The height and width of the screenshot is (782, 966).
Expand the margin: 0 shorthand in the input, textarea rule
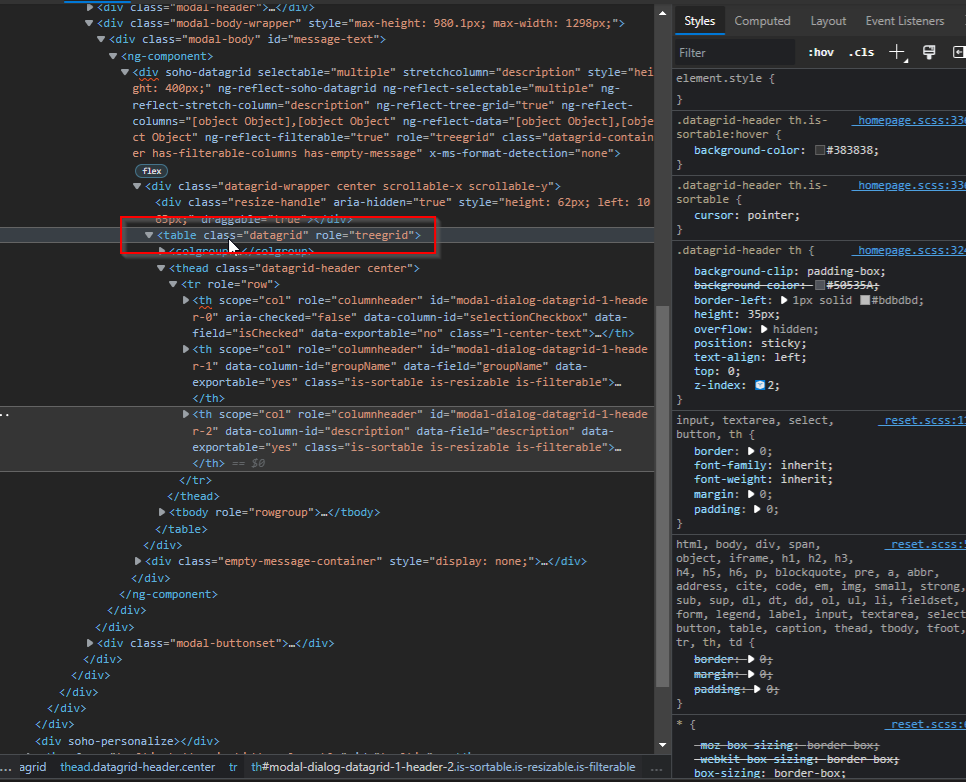click(x=751, y=494)
